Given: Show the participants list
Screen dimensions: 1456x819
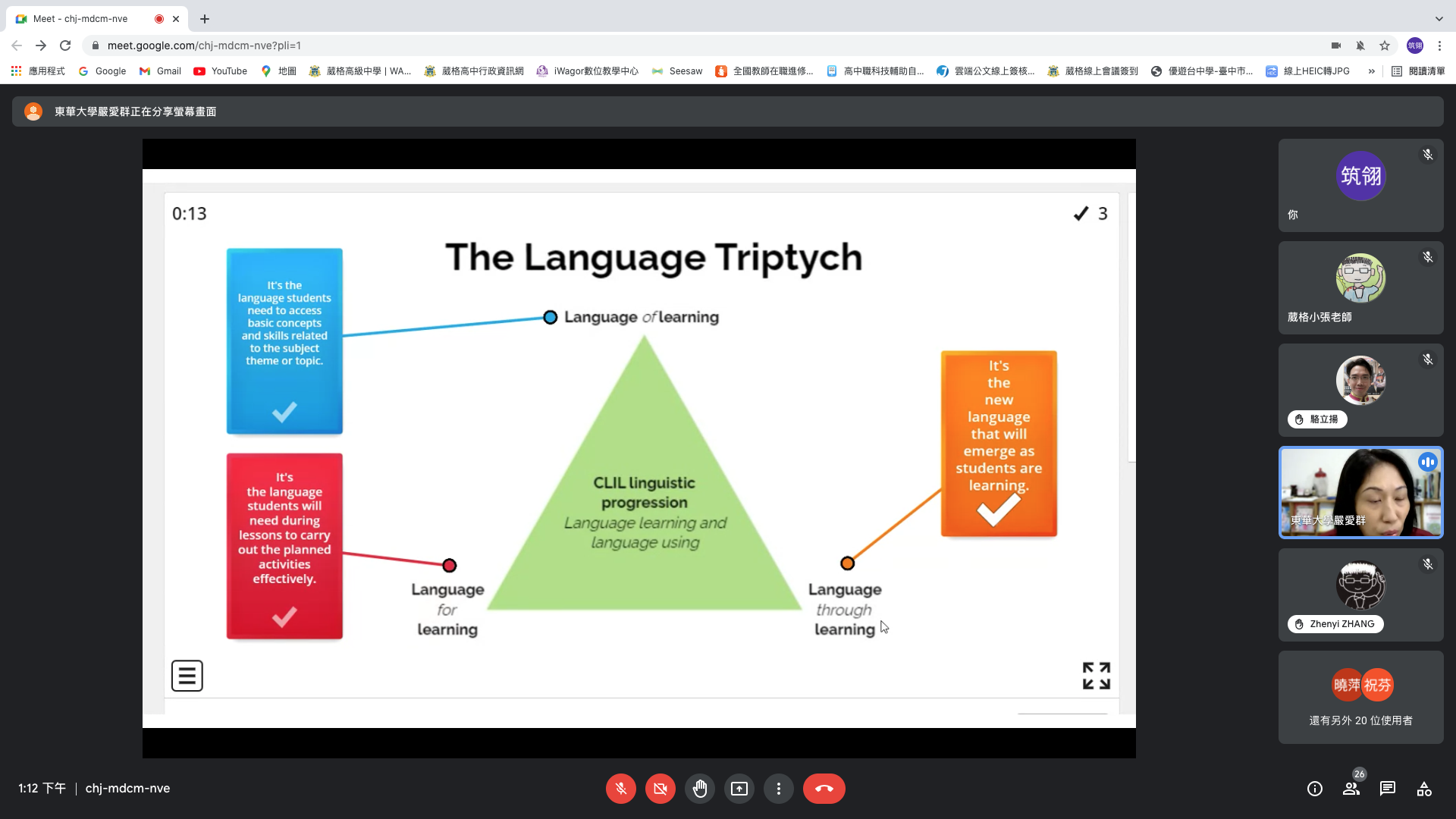Looking at the screenshot, I should [x=1351, y=789].
